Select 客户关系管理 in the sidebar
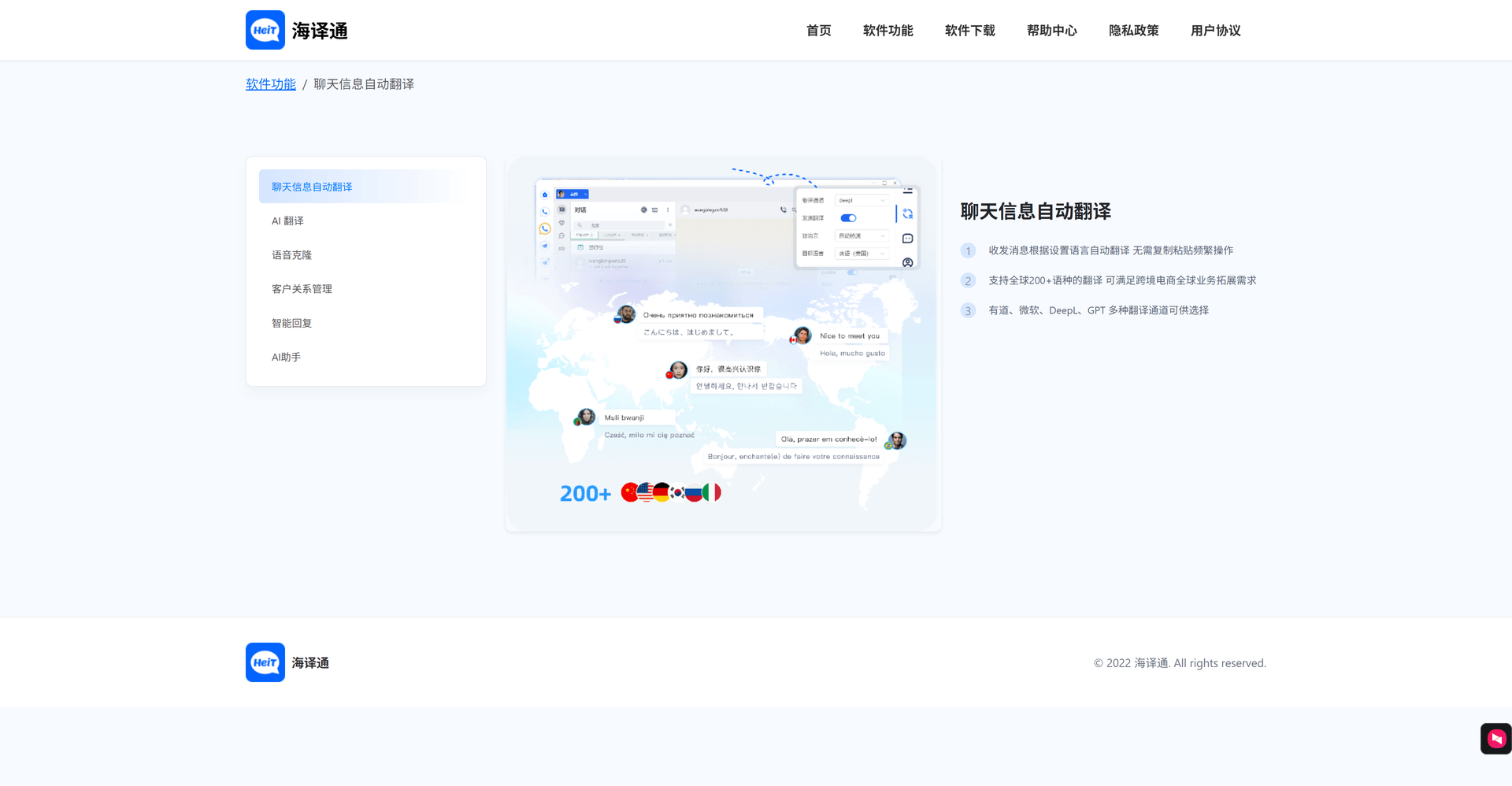 (x=366, y=289)
